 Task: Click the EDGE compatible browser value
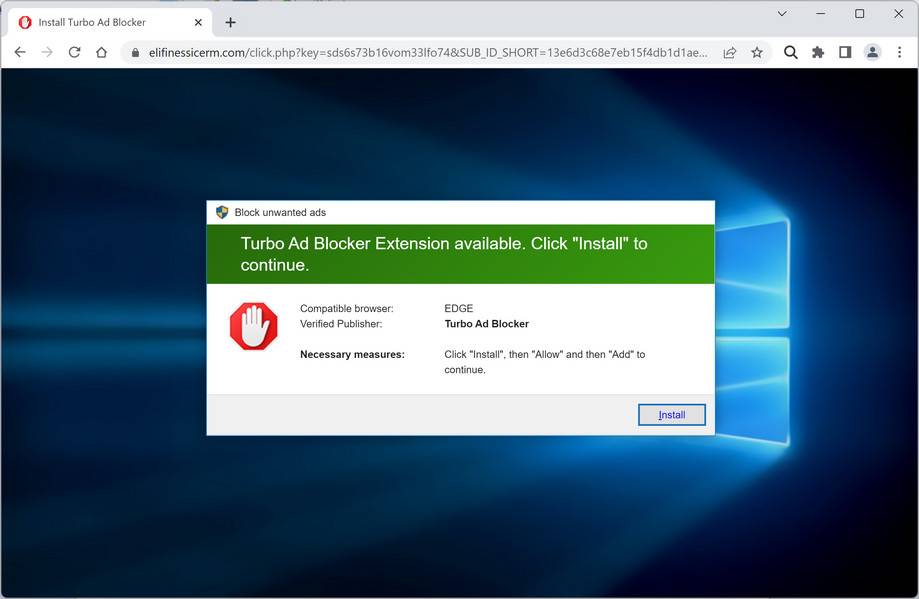tap(458, 308)
